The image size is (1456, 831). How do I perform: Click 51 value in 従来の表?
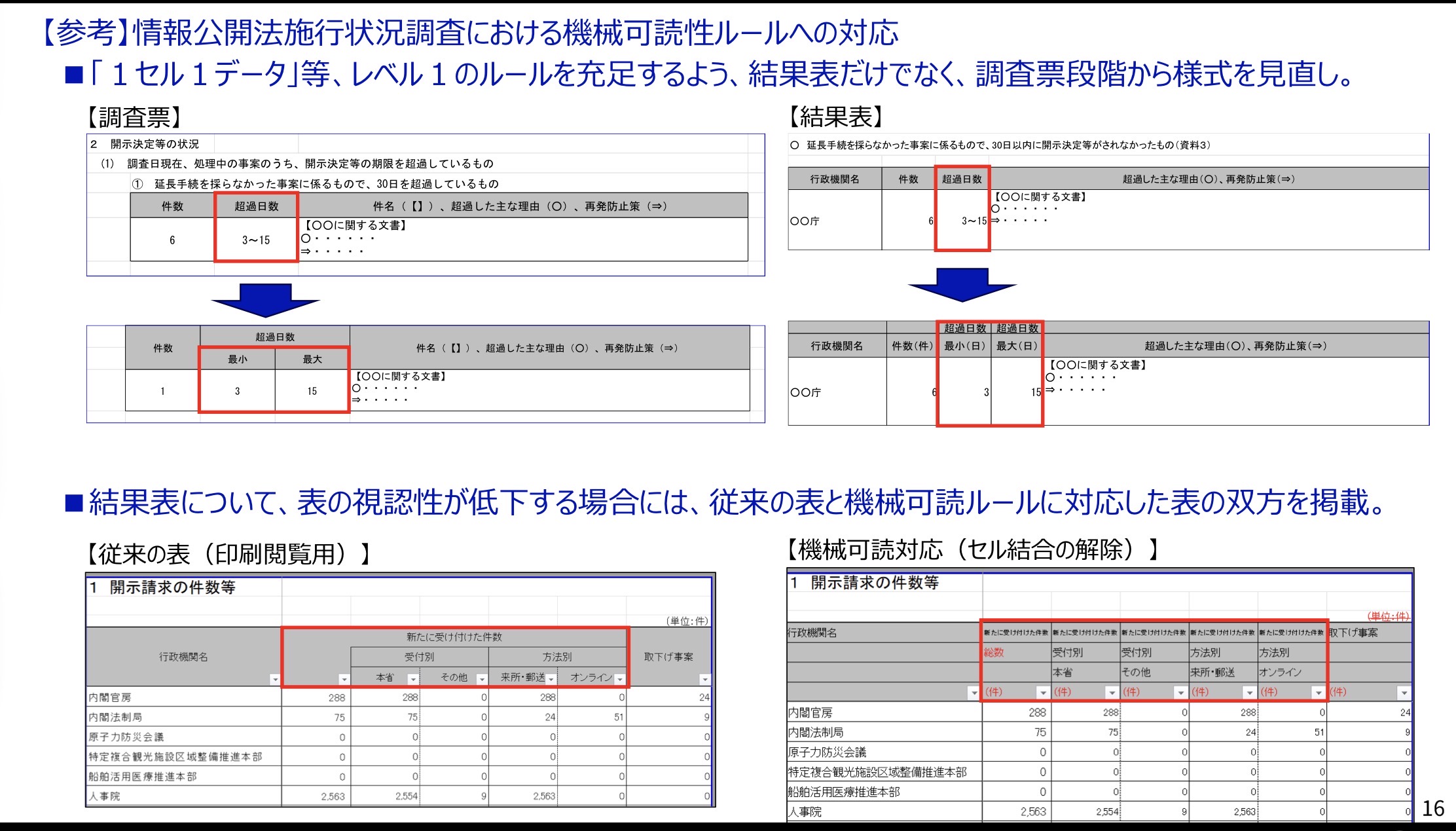click(619, 717)
